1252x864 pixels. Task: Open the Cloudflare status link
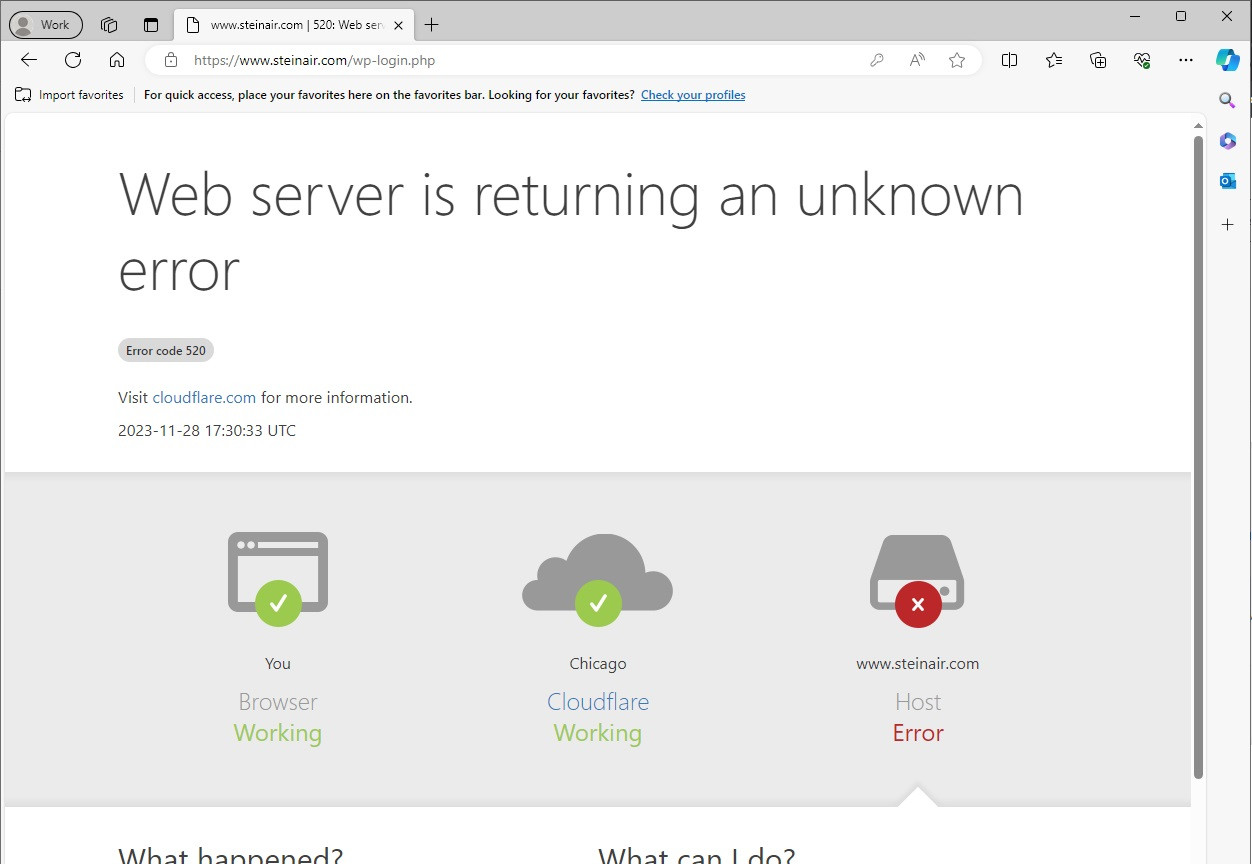pos(598,702)
